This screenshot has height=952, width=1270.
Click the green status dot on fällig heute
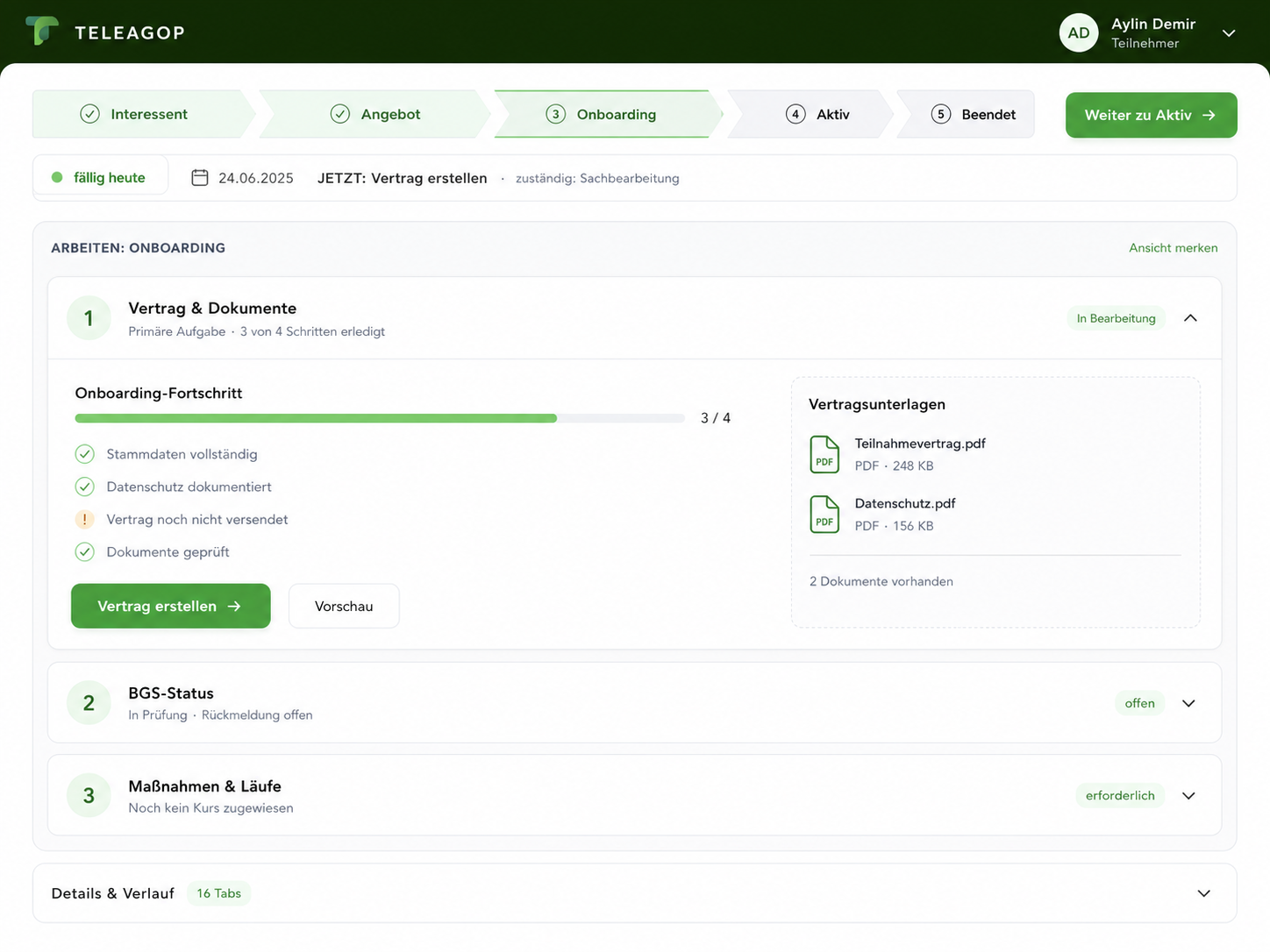tap(57, 177)
